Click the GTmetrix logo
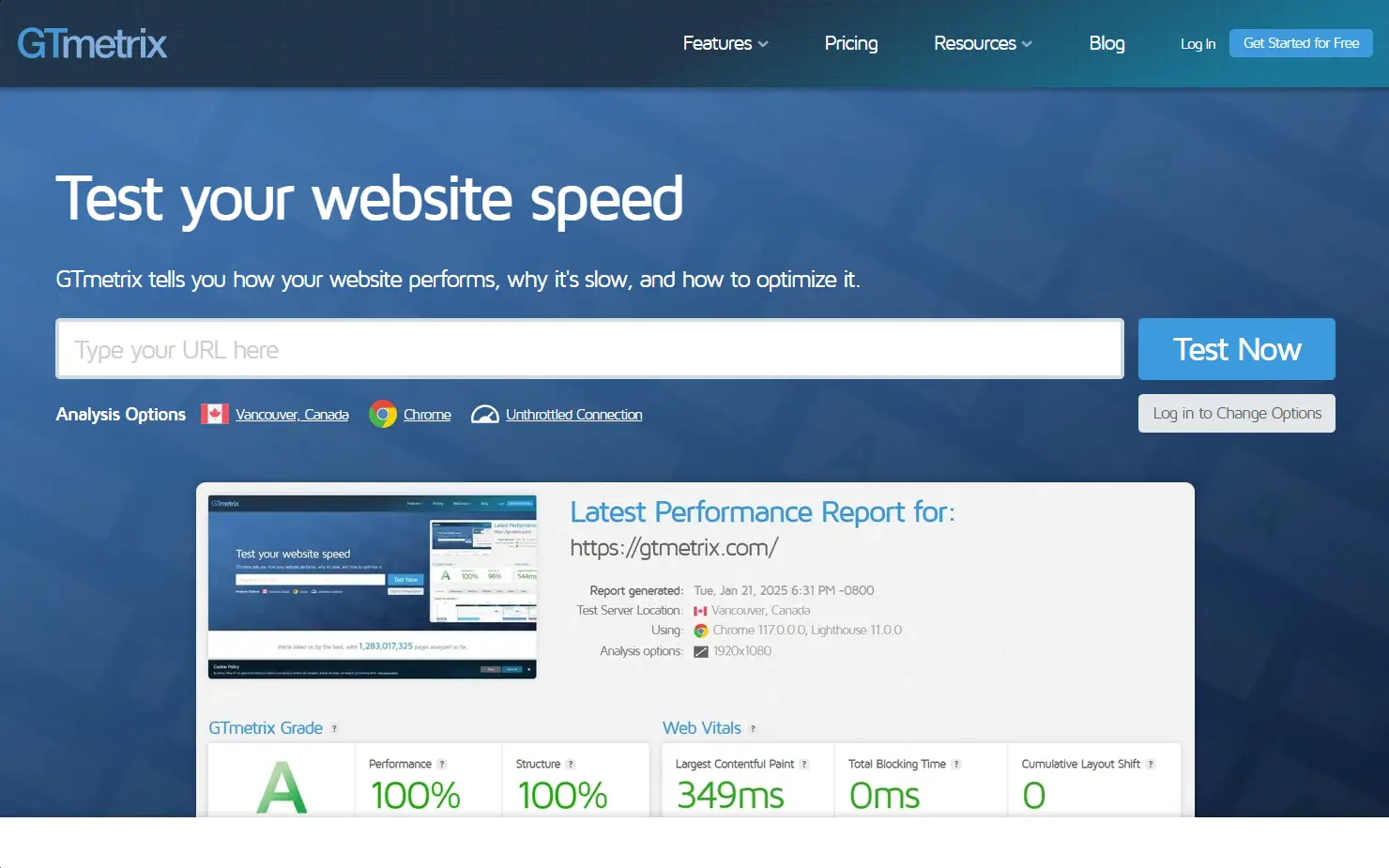Viewport: 1389px width, 868px height. [92, 43]
